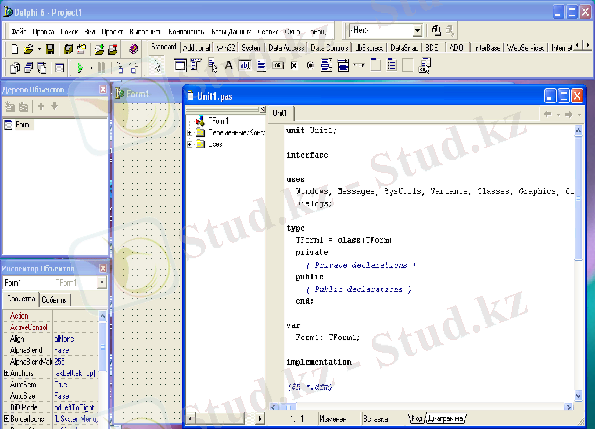This screenshot has width=595, height=429.
Task: Select the ListBox component in the palette
Action: tap(326, 65)
